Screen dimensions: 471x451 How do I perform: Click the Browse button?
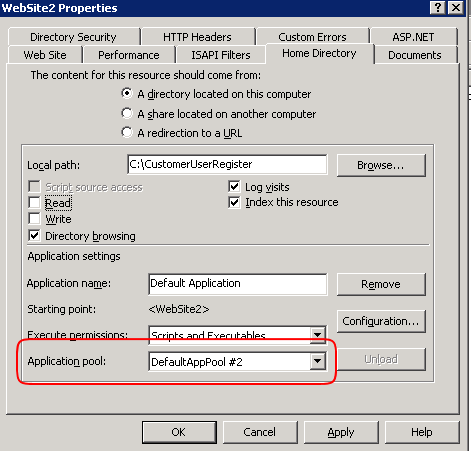point(381,165)
